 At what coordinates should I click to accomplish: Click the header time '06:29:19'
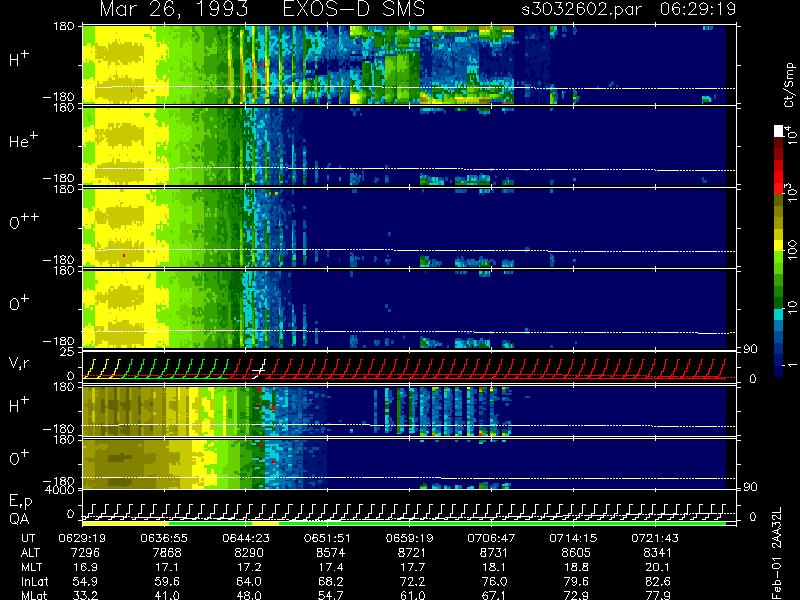coord(697,9)
